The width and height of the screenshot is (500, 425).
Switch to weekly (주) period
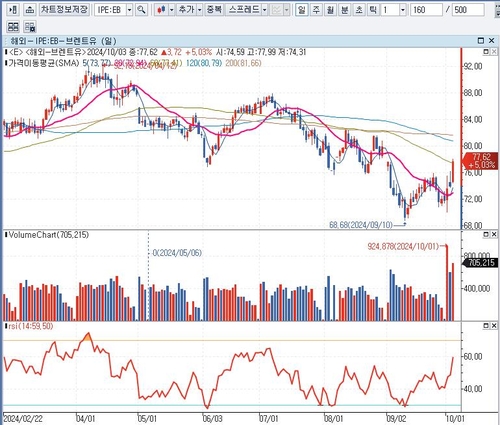point(316,10)
